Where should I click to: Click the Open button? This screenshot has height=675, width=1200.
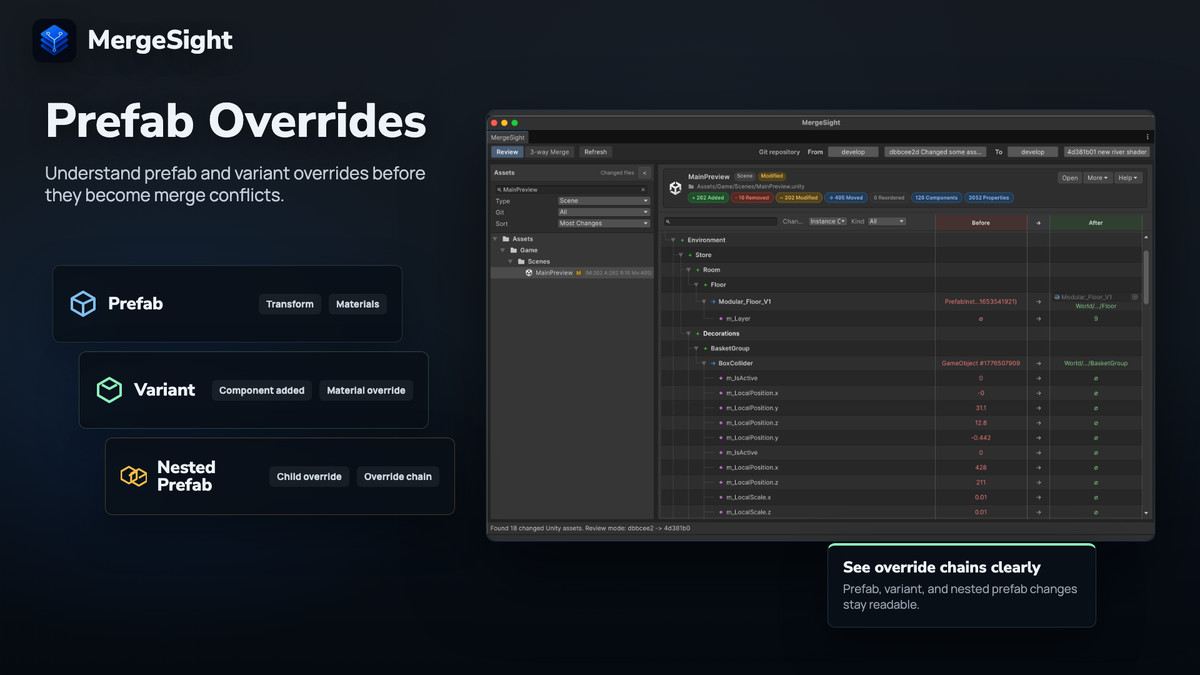tap(1070, 178)
